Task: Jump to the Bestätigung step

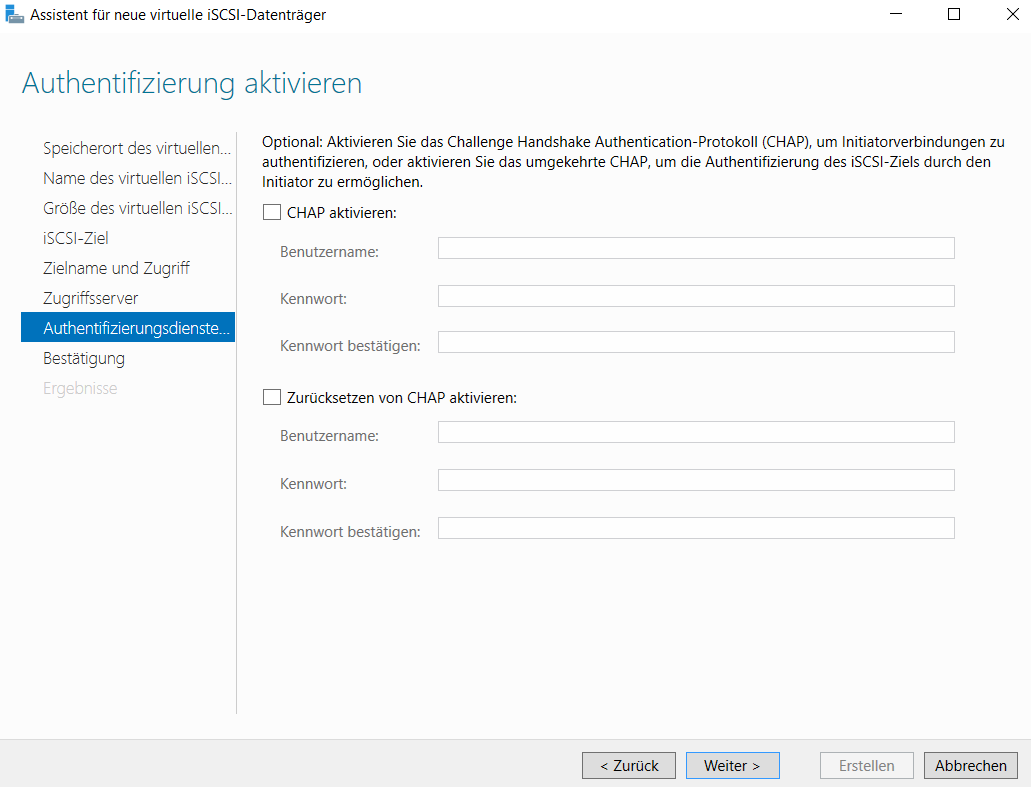Action: (x=84, y=358)
